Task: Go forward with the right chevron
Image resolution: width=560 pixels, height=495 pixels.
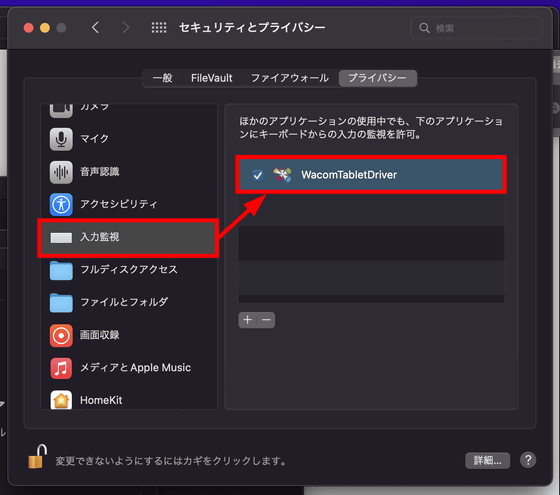Action: click(x=125, y=28)
